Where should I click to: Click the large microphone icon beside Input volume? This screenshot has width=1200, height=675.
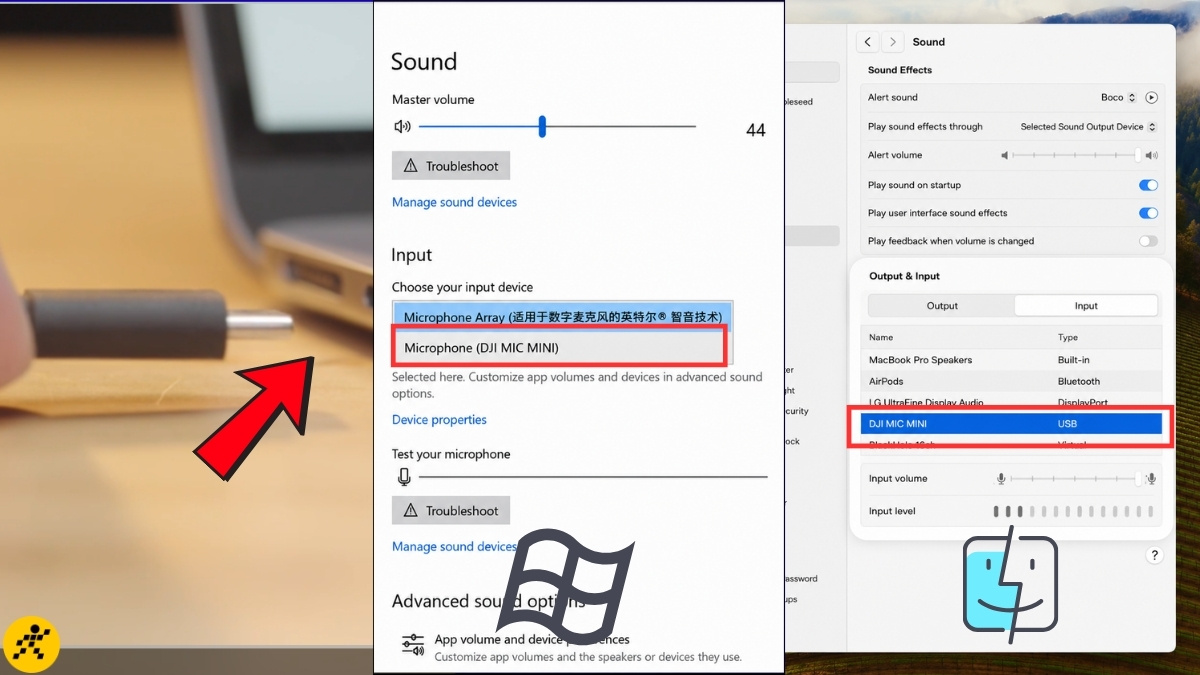click(1152, 479)
